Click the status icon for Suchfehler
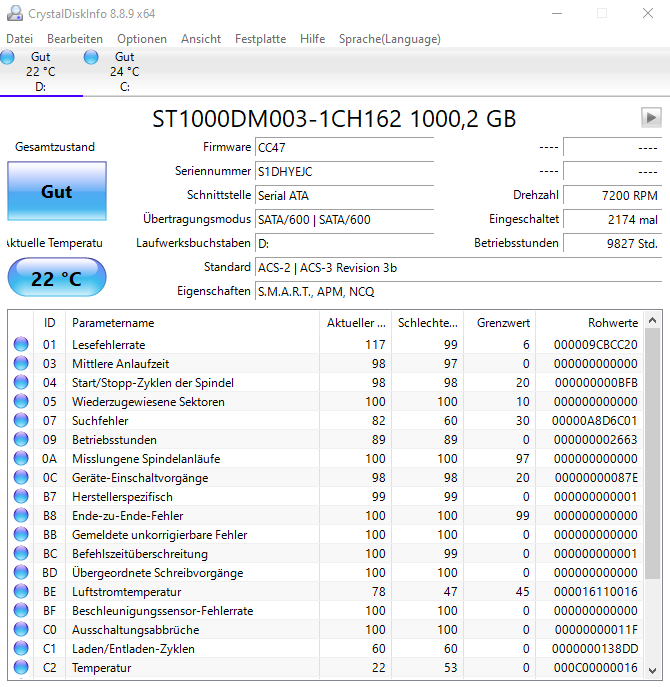Viewport: 670px width, 687px height. coord(21,421)
